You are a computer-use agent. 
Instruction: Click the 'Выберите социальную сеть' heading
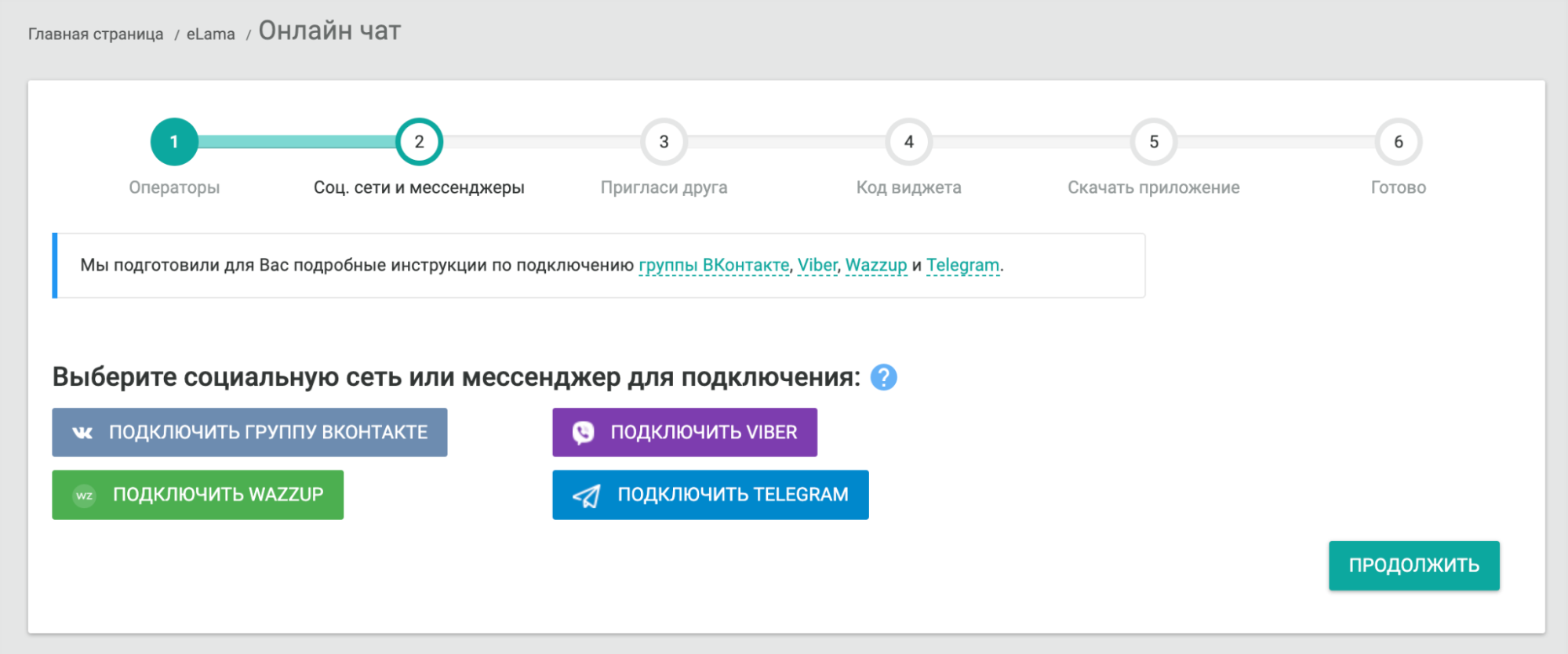click(x=456, y=377)
